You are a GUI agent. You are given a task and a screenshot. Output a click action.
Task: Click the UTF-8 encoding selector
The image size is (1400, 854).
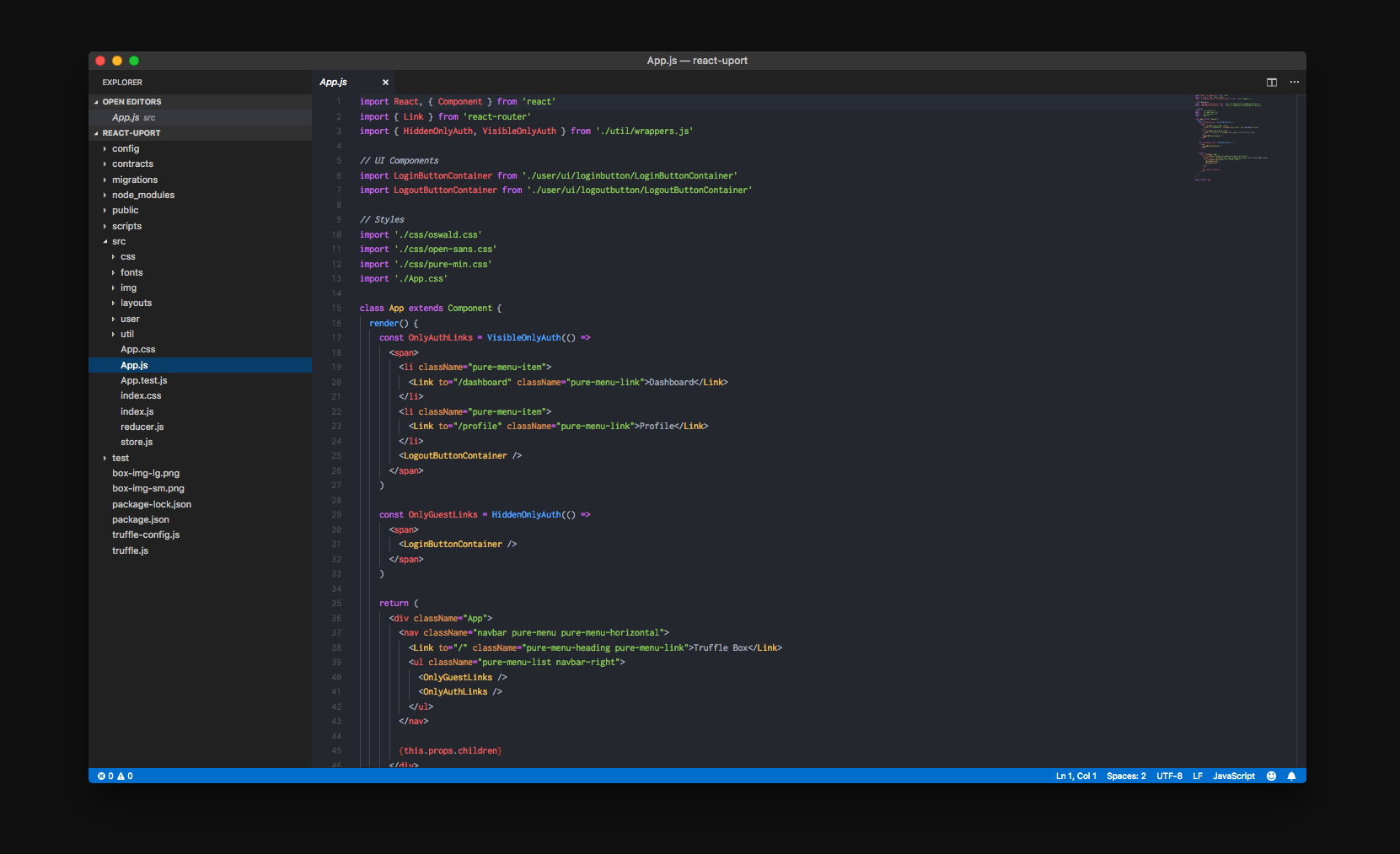coord(1168,776)
